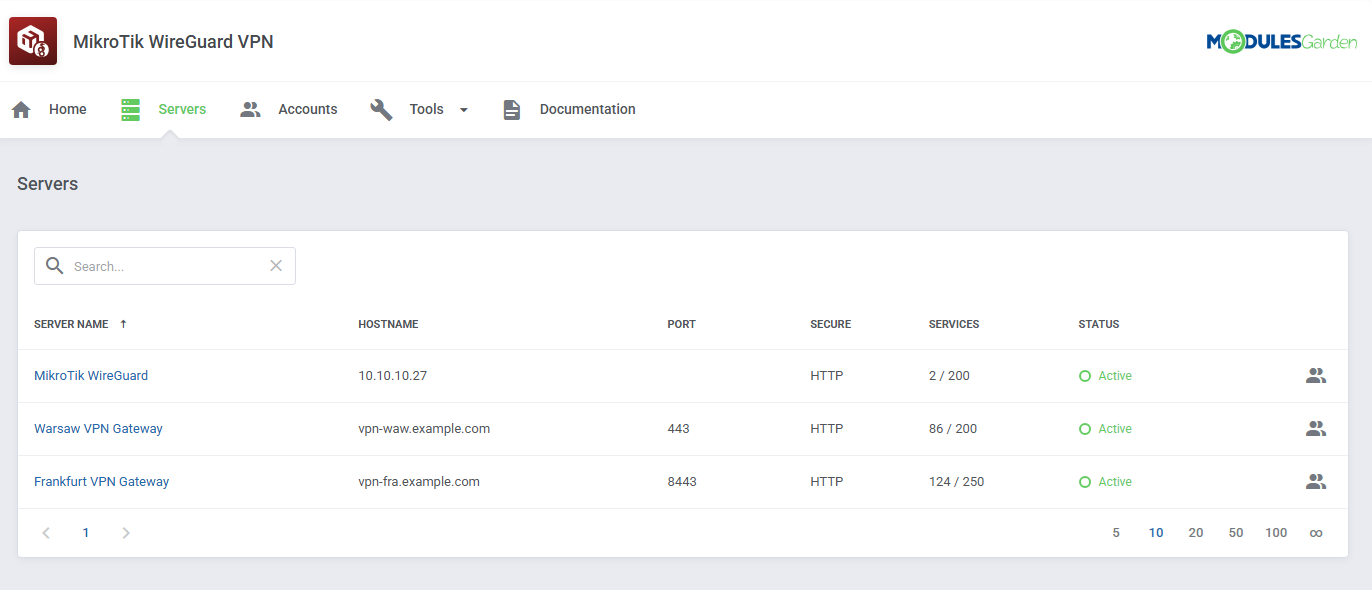Show 50 entries per page
The height and width of the screenshot is (590, 1372).
[x=1236, y=533]
